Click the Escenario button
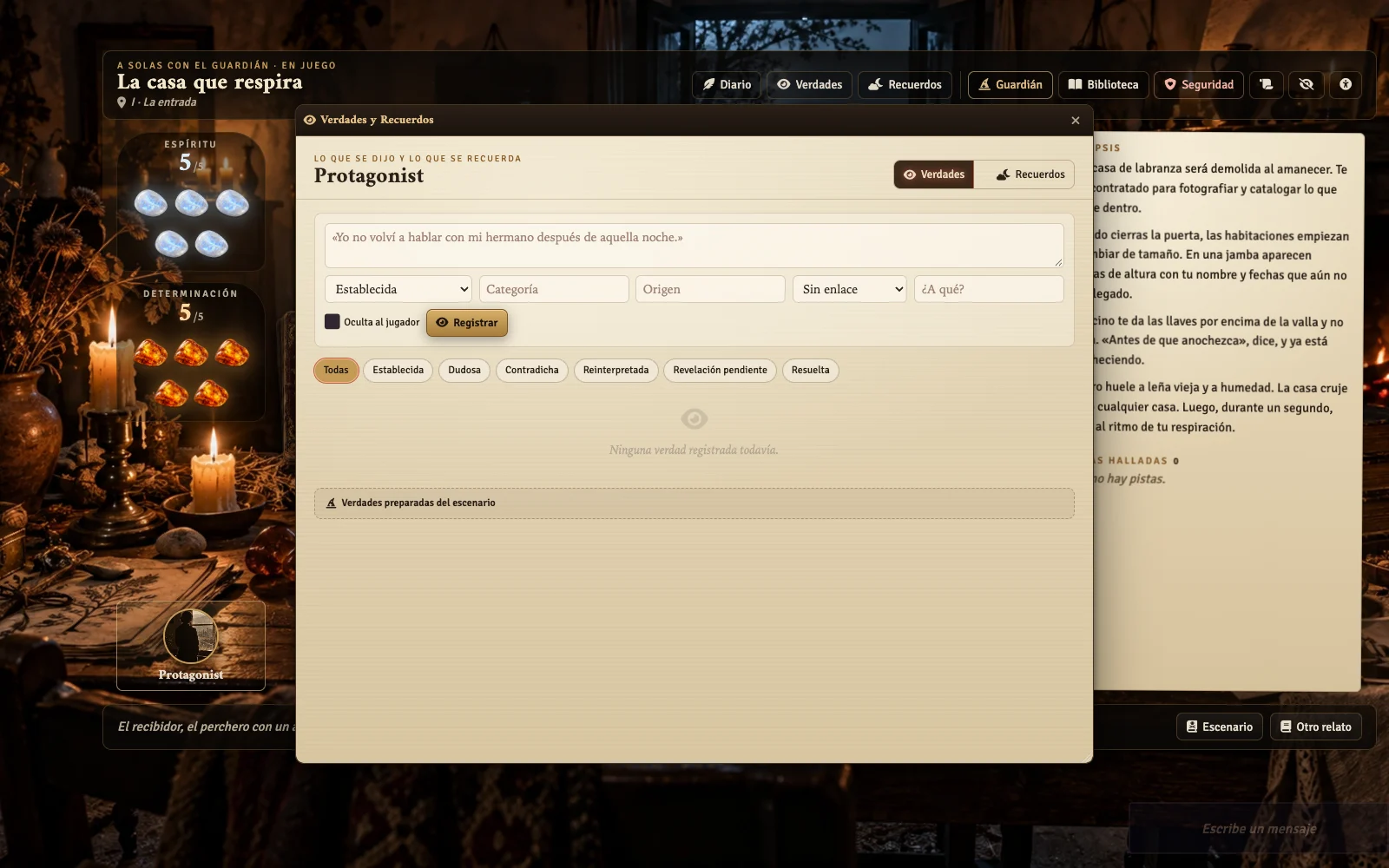1389x868 pixels. (x=1220, y=727)
